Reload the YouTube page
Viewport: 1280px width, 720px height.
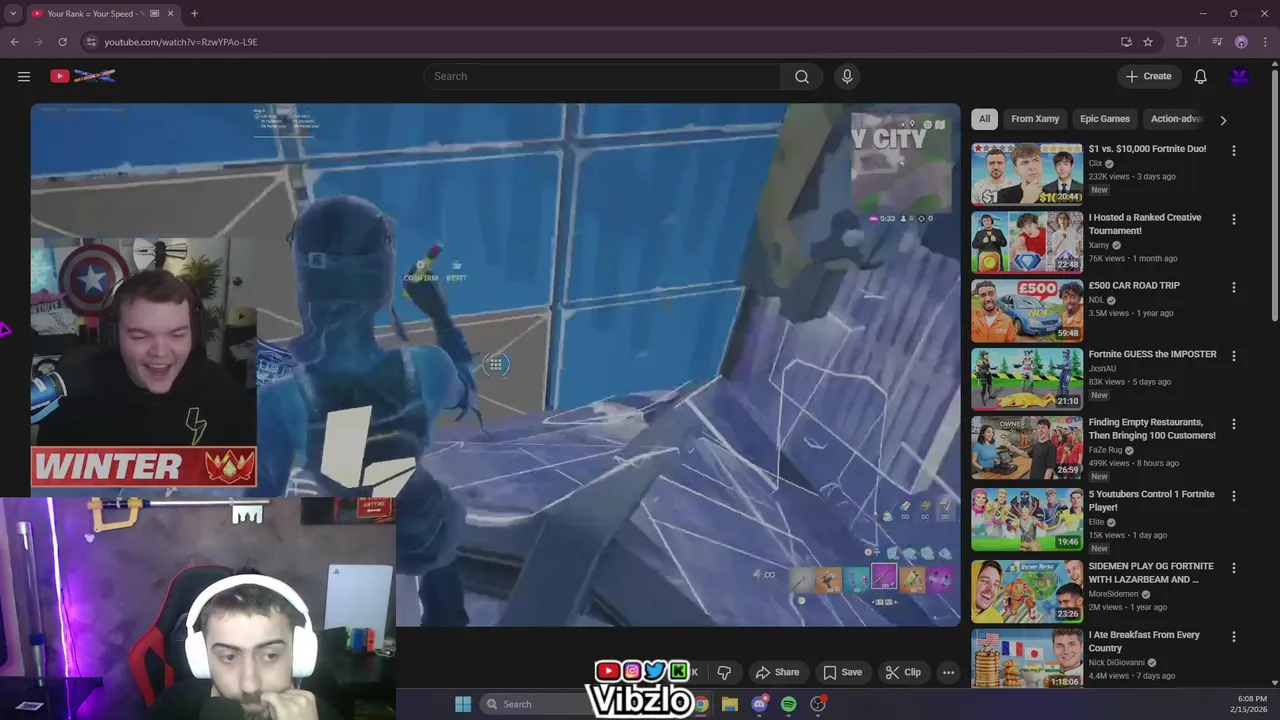click(x=62, y=42)
